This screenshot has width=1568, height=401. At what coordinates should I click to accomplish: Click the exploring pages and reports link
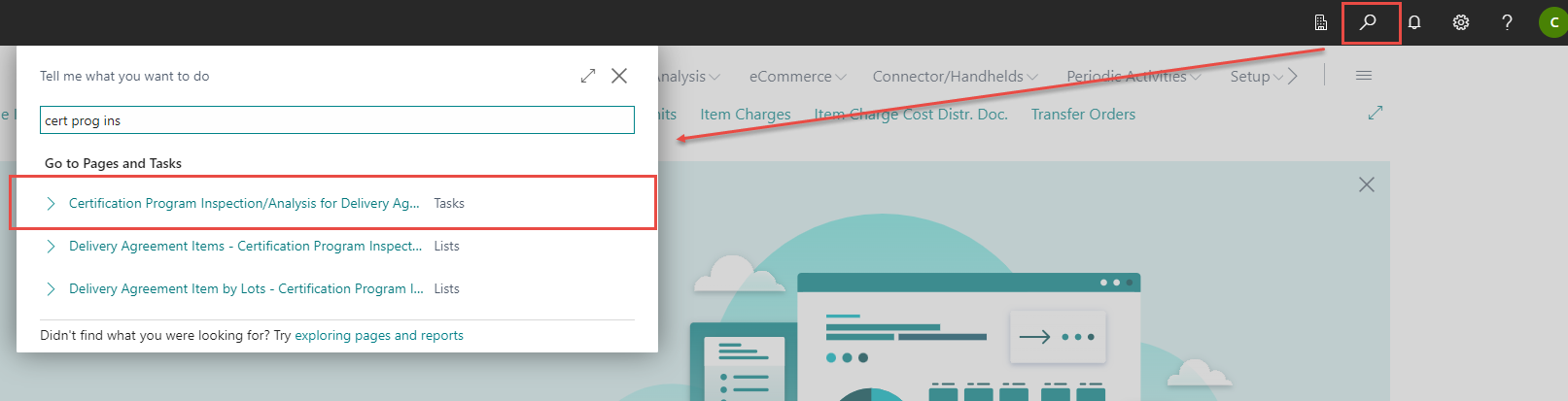click(x=379, y=336)
